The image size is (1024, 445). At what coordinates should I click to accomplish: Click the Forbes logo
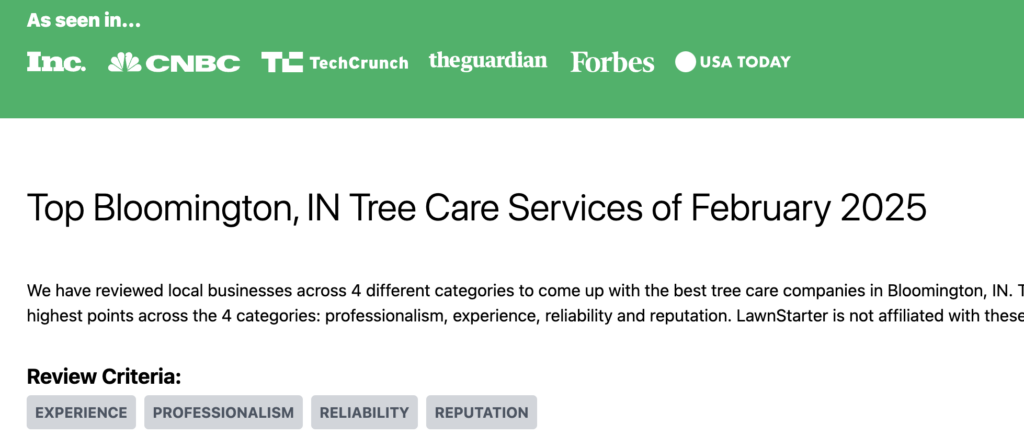612,62
